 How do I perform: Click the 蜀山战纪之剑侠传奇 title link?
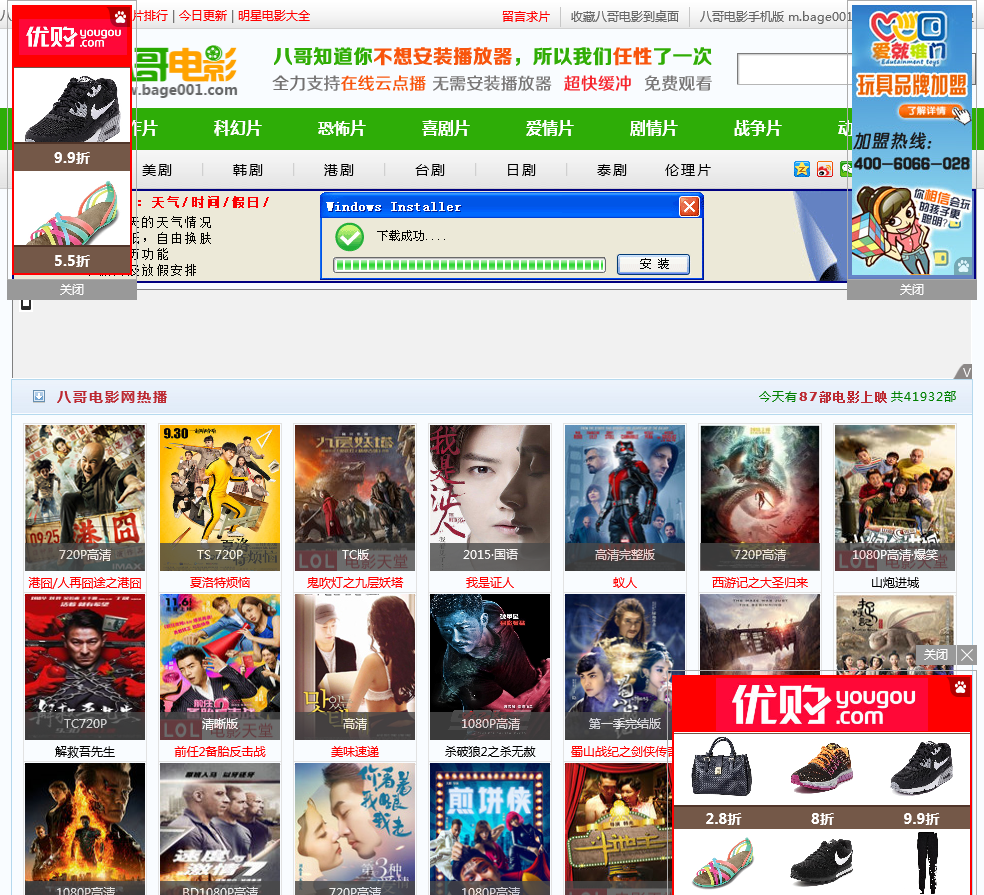pos(621,751)
